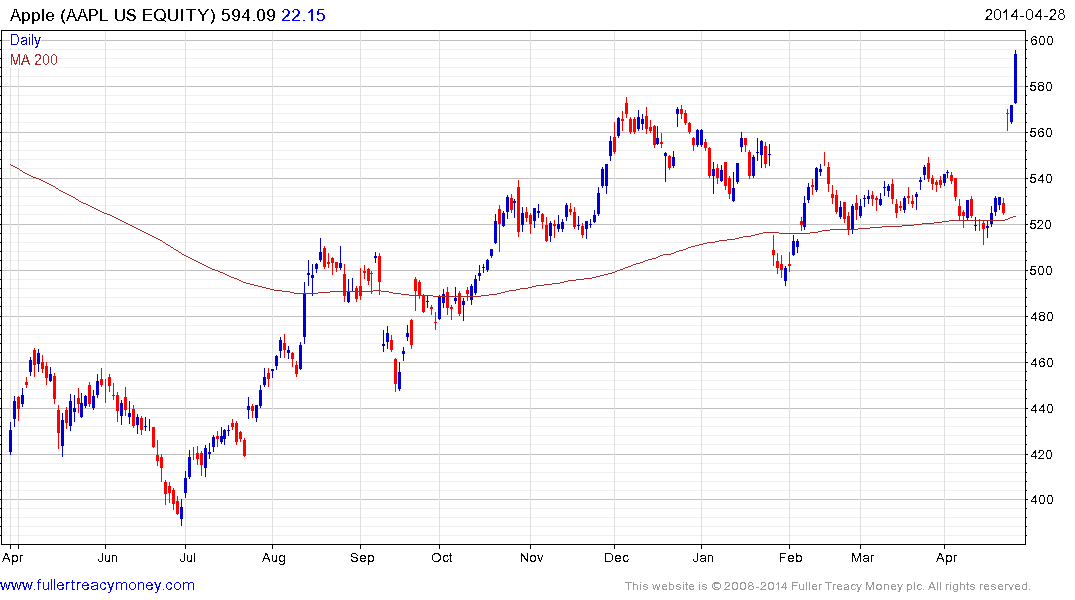
Task: Click the 'MA 200' legend label
Action: click(34, 60)
